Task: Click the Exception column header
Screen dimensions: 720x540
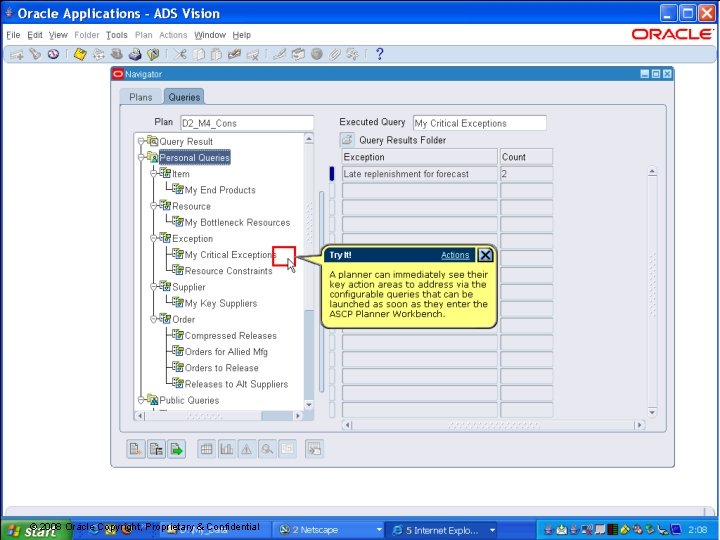Action: pos(420,157)
